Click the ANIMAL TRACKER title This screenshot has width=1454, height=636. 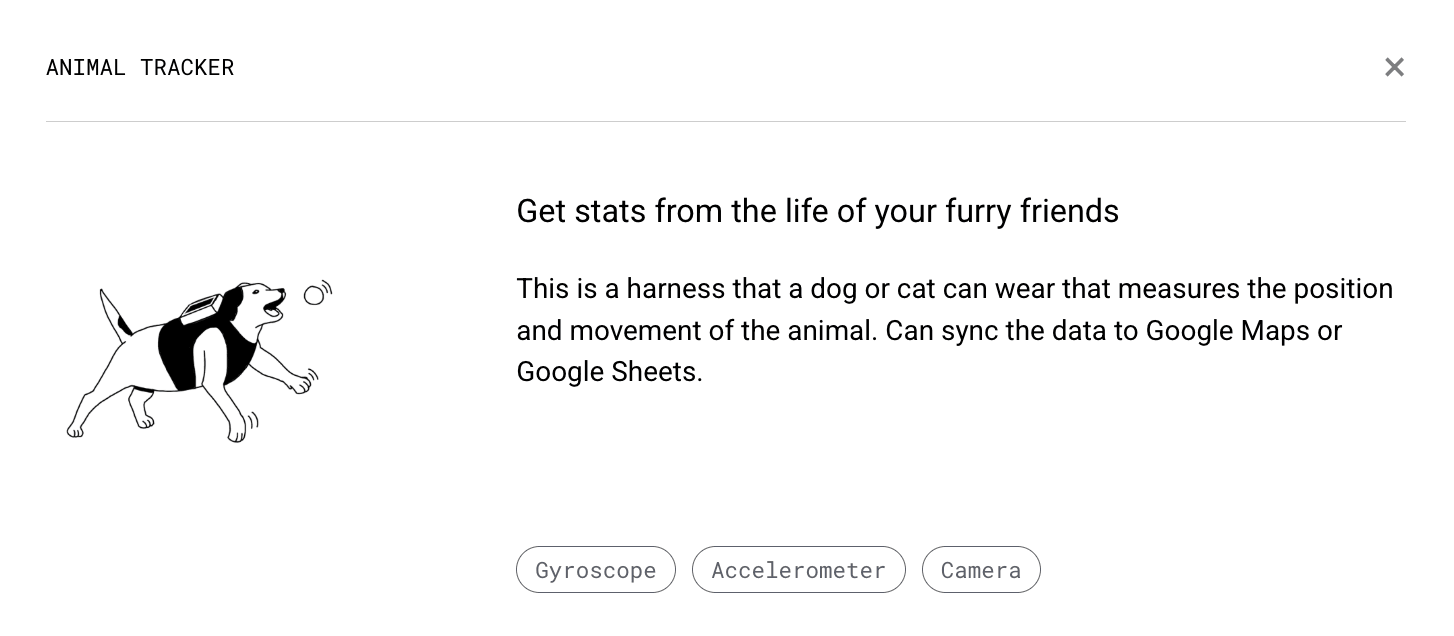point(140,67)
